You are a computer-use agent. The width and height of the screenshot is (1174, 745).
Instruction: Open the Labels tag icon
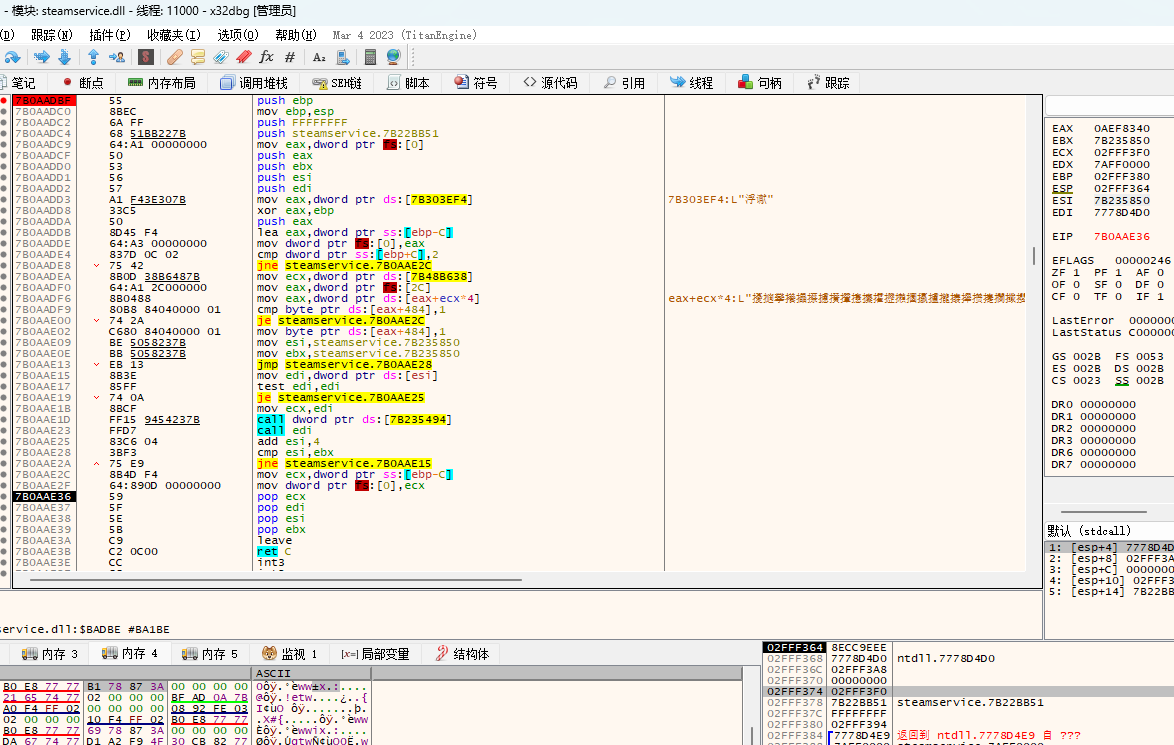pyautogui.click(x=221, y=57)
